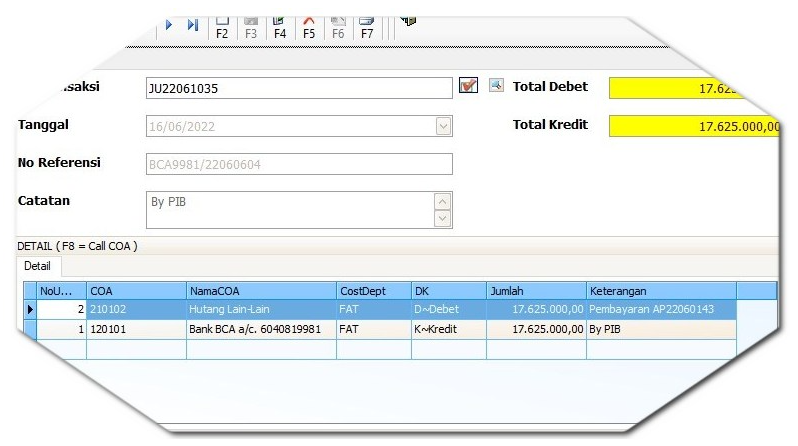
Task: Click the red checkmark icon beside transaction number
Action: [468, 86]
